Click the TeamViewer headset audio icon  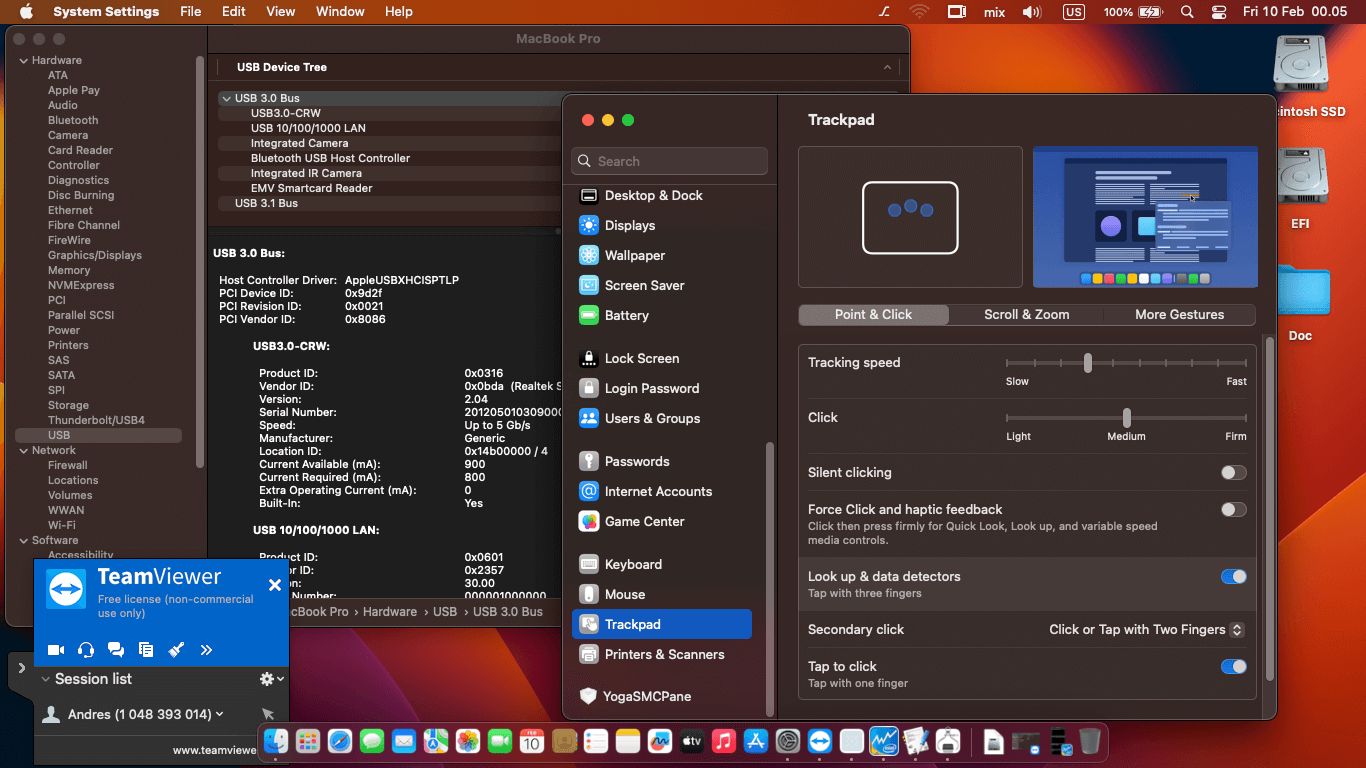click(x=86, y=649)
